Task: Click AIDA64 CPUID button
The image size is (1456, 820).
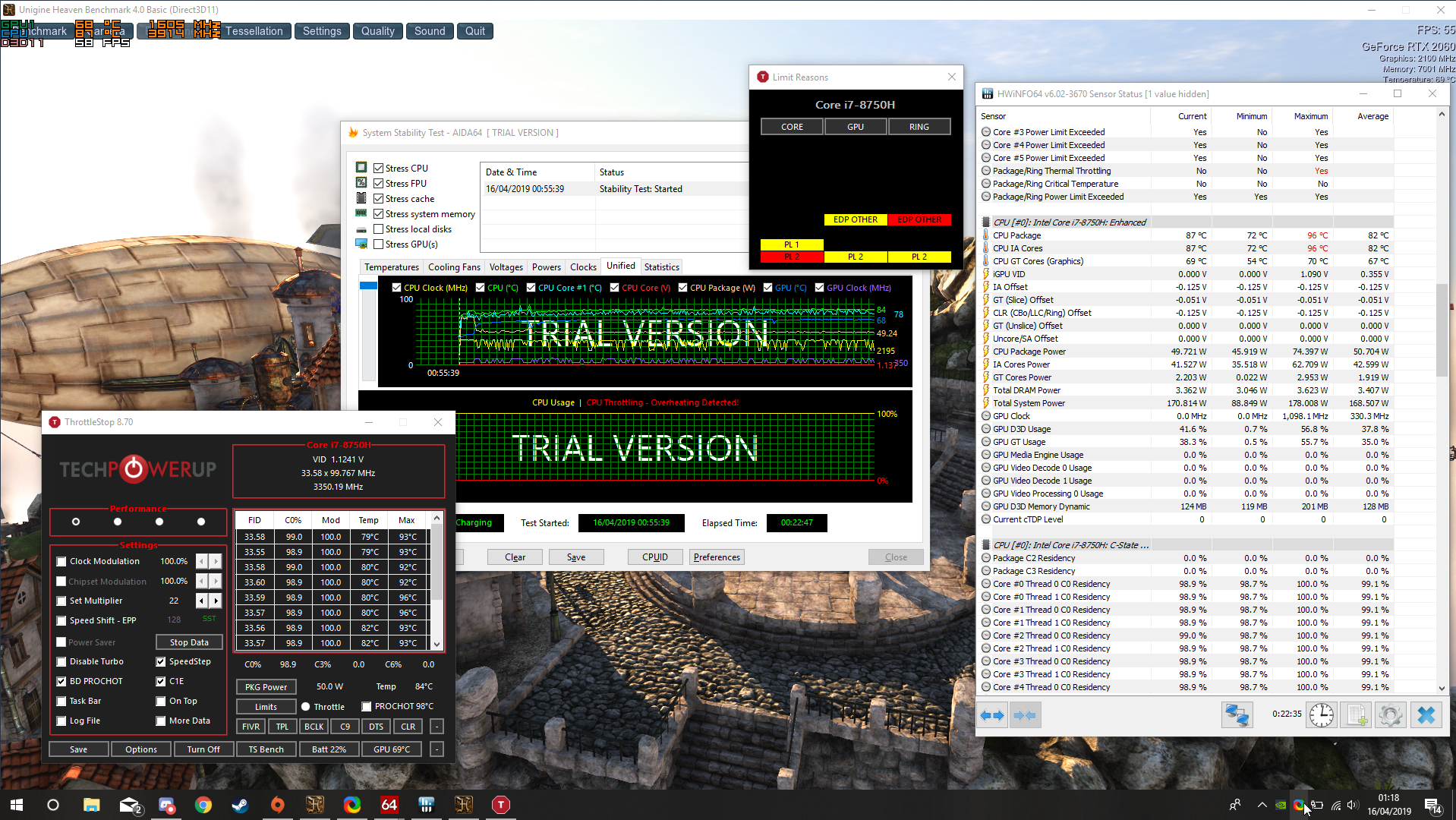Action: point(655,557)
